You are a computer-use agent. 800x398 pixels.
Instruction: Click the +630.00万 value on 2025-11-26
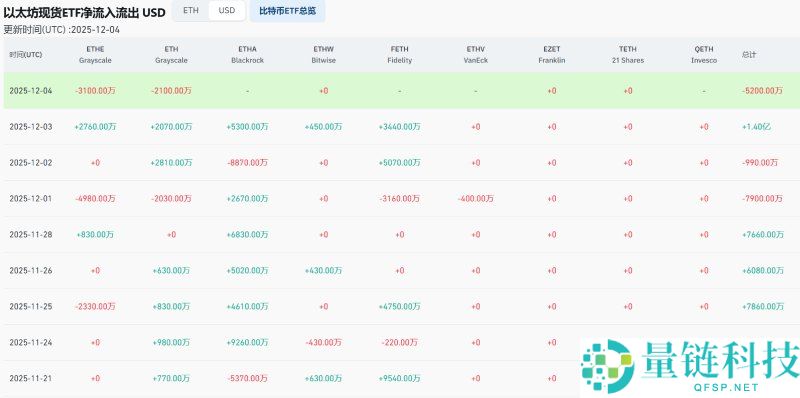point(171,270)
